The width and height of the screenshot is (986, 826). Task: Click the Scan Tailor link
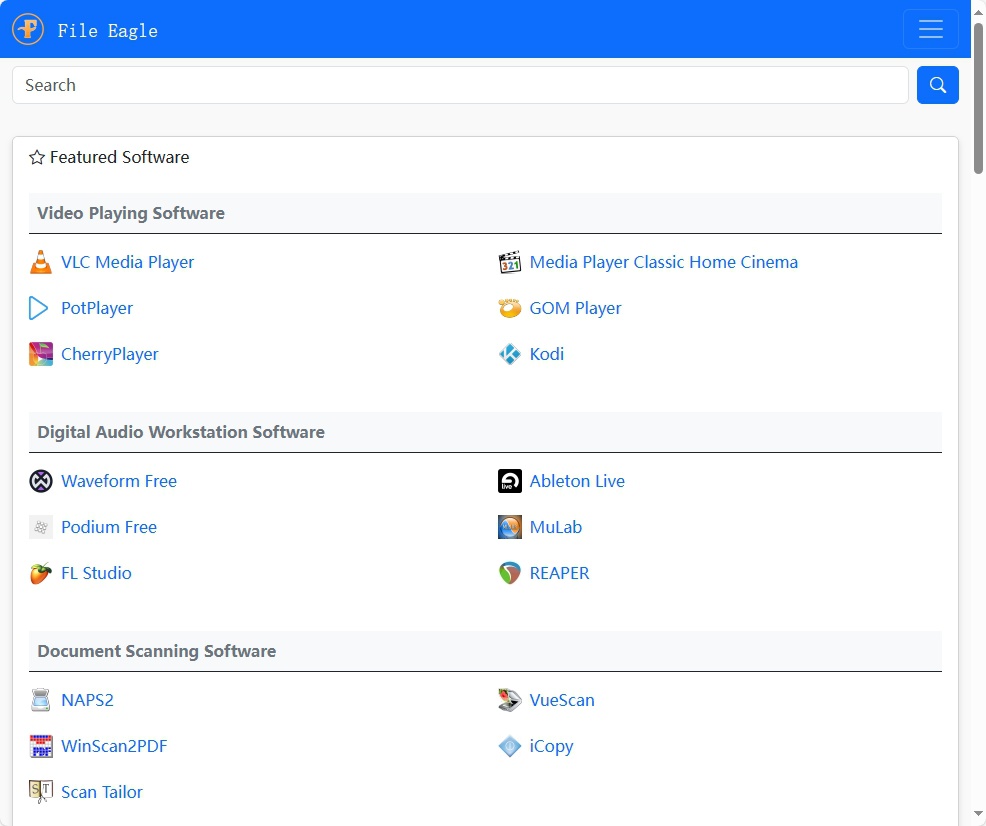tap(101, 792)
